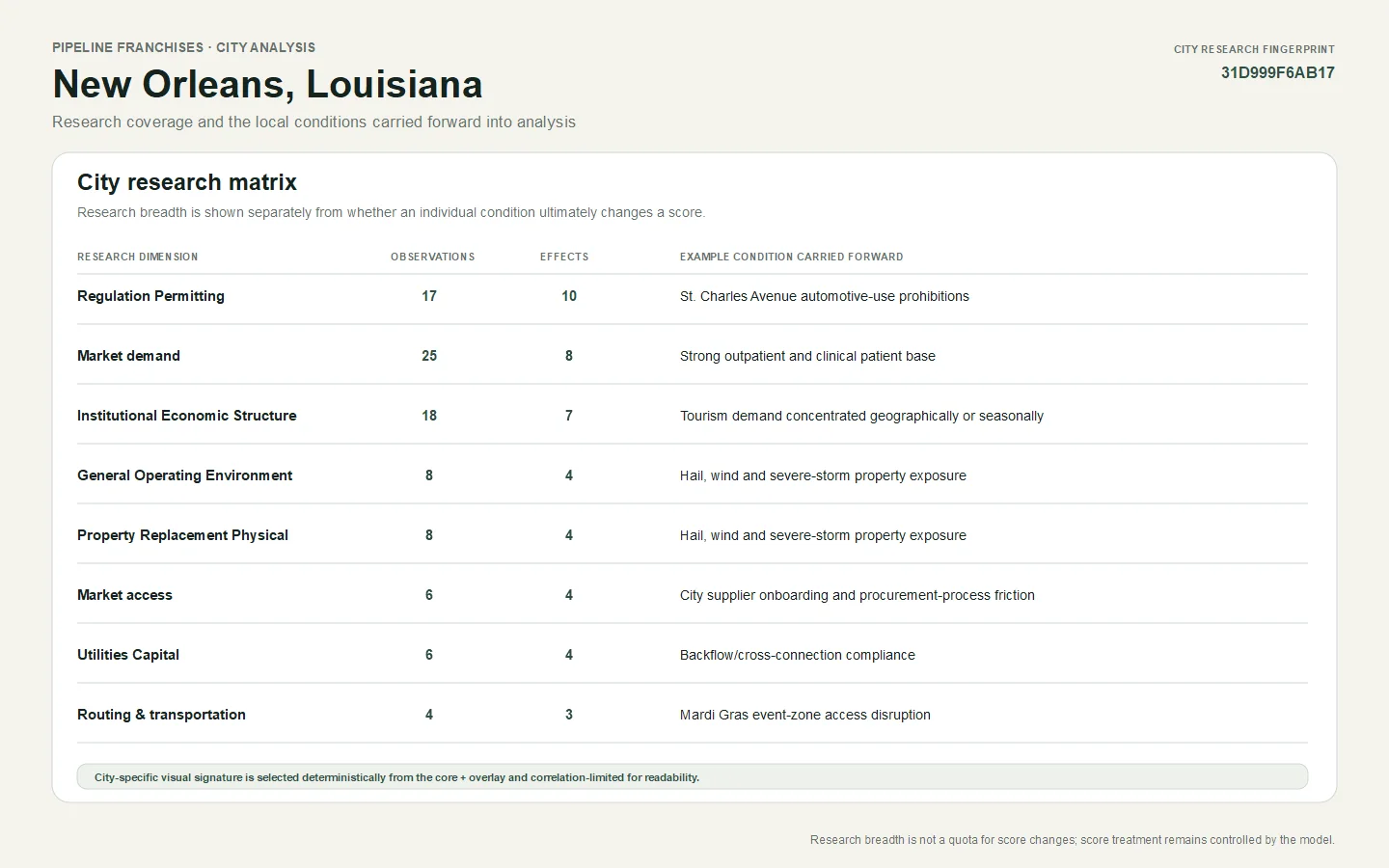Click observations value 4 for Routing & transportation
1389x868 pixels.
(x=429, y=715)
